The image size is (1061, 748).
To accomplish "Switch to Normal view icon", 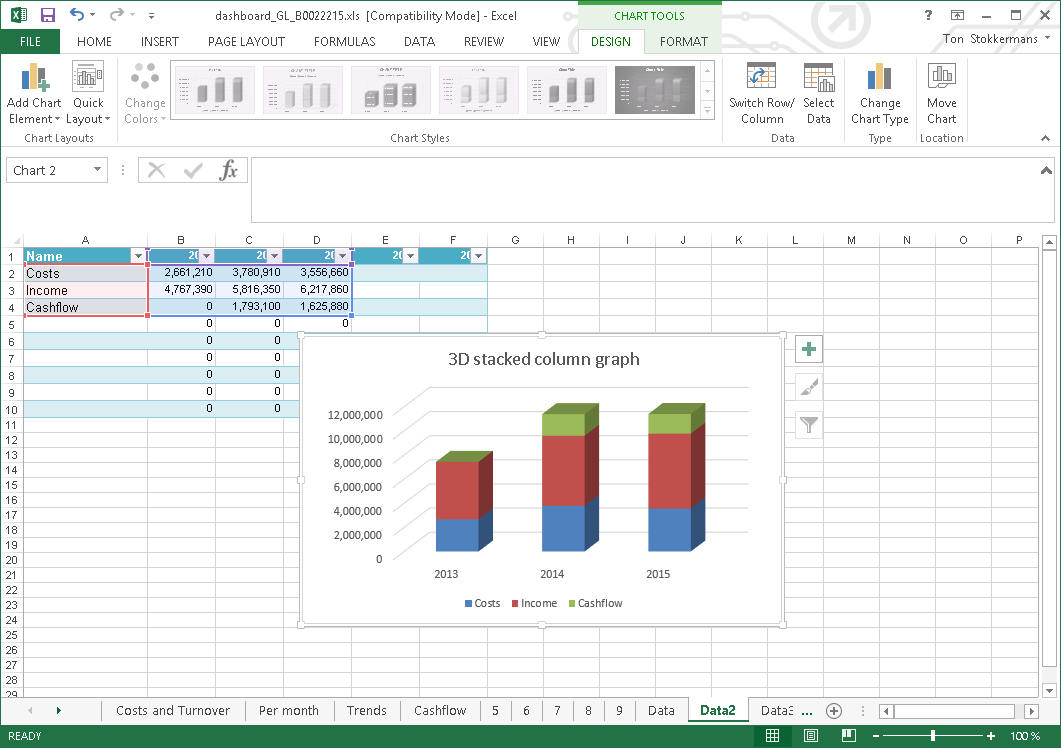I will click(772, 735).
